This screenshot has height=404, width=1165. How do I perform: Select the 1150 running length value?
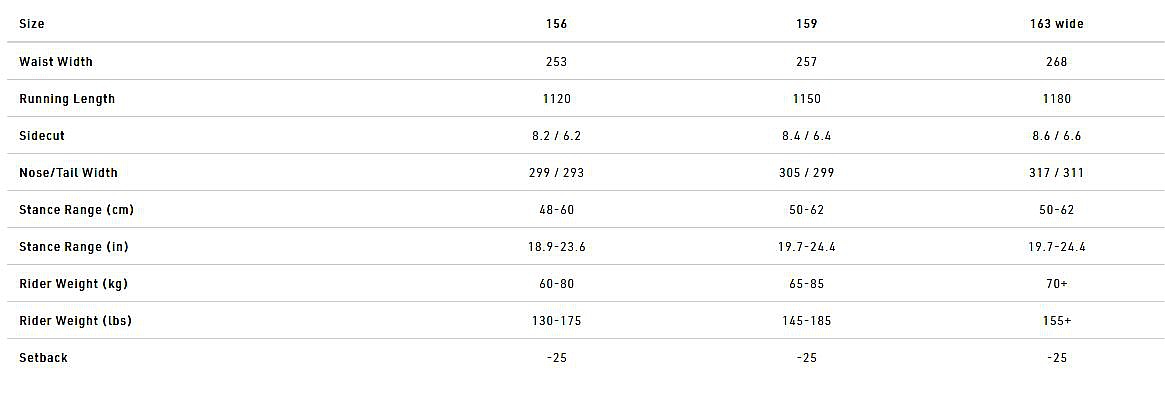[x=807, y=99]
